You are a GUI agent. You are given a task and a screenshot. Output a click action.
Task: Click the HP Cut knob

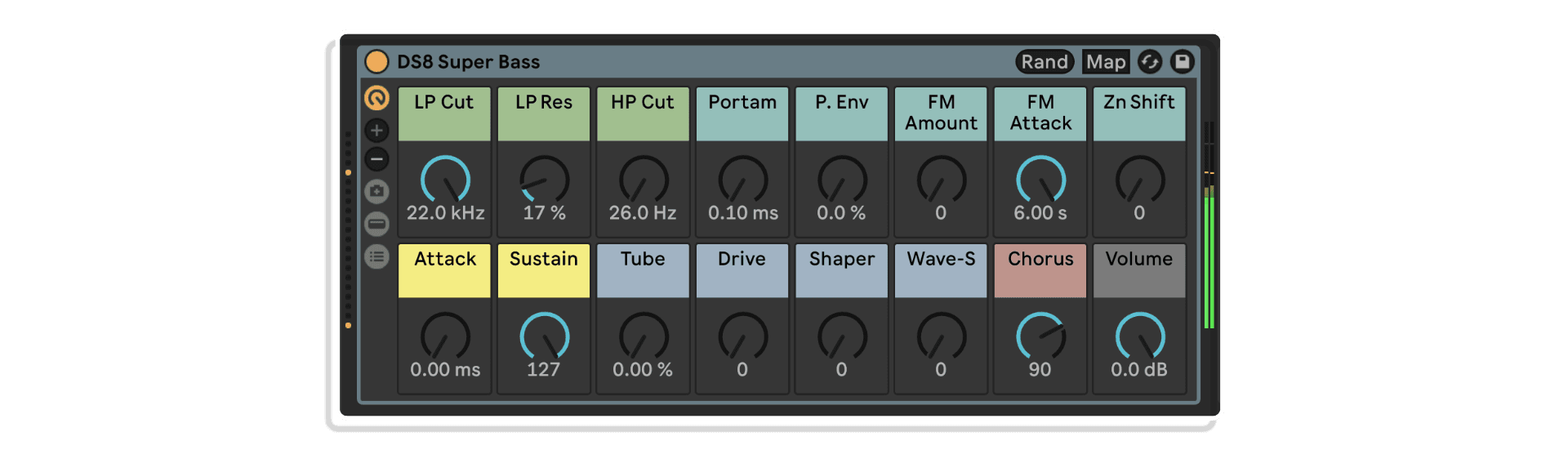click(644, 179)
